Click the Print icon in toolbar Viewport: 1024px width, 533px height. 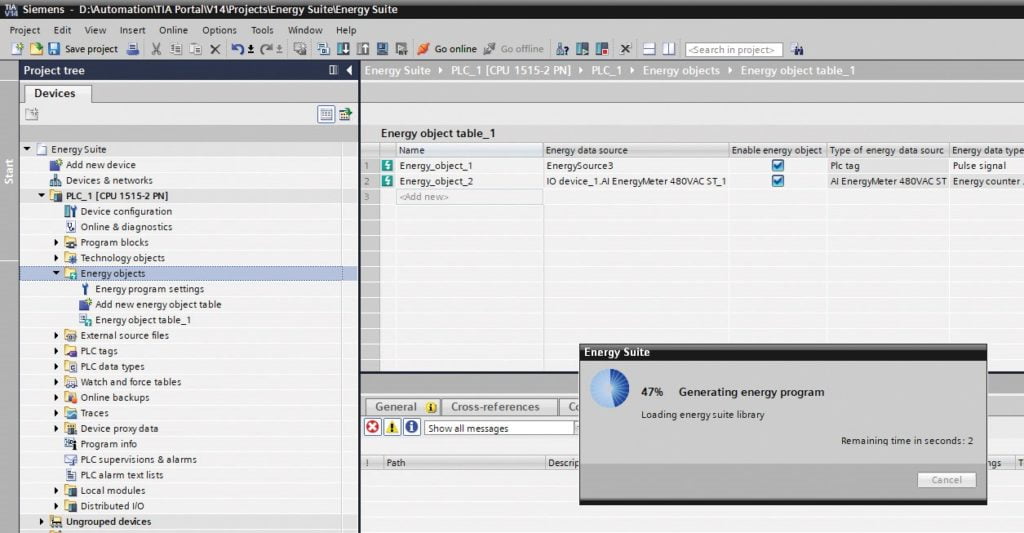133,49
